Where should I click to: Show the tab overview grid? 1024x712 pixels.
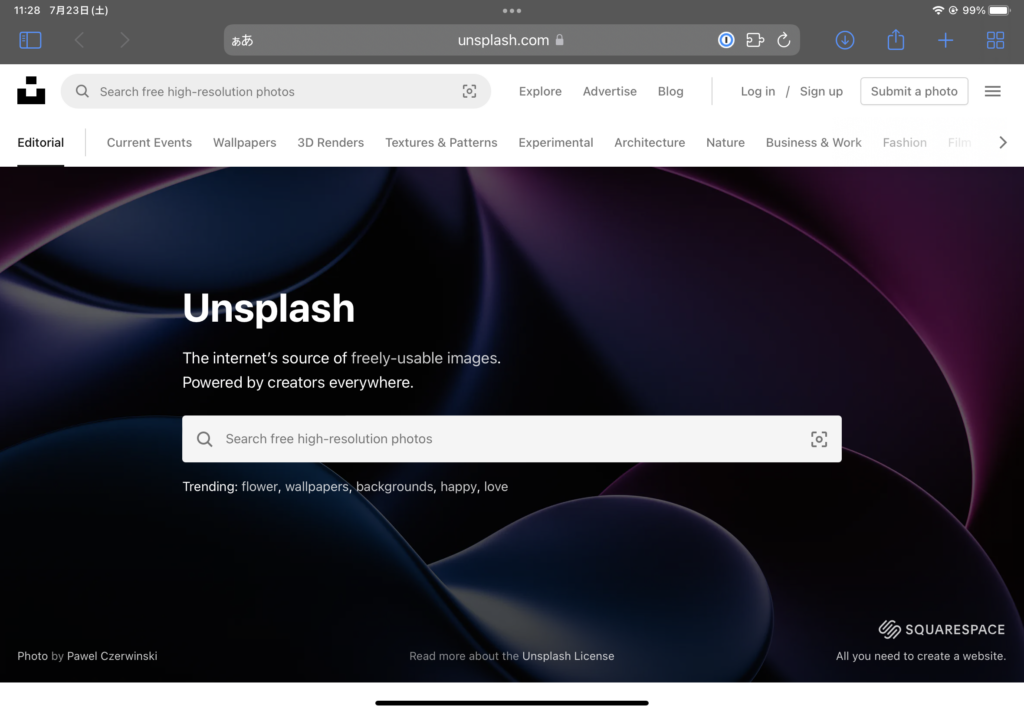click(995, 40)
